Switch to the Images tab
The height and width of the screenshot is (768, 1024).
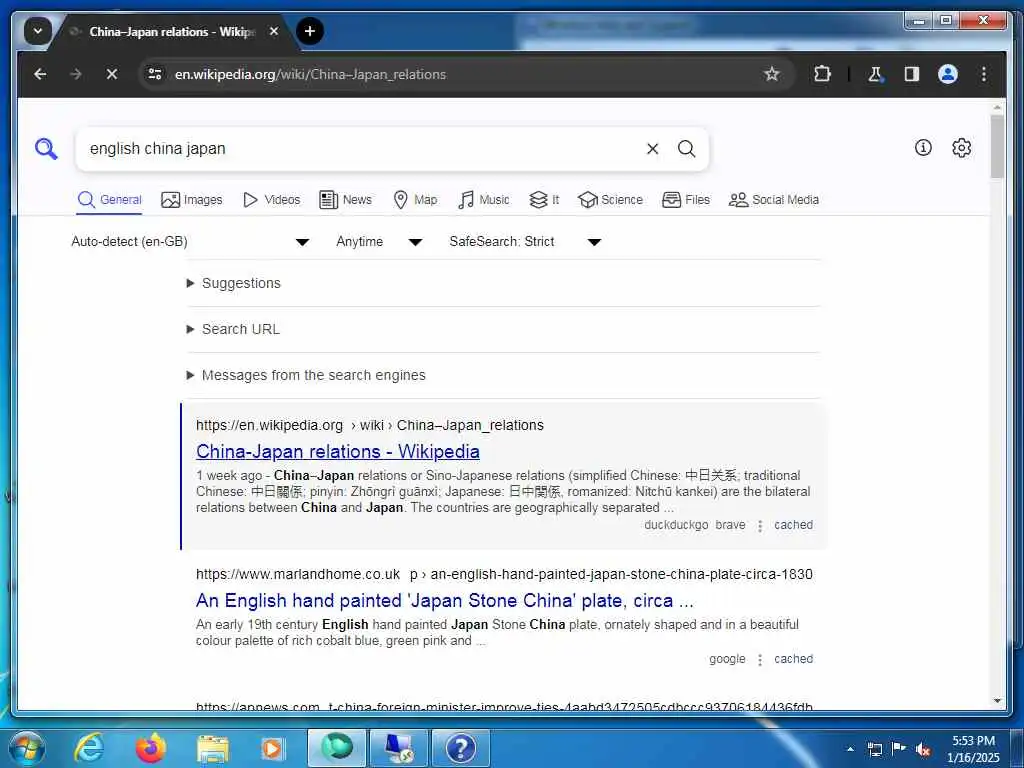tap(191, 200)
